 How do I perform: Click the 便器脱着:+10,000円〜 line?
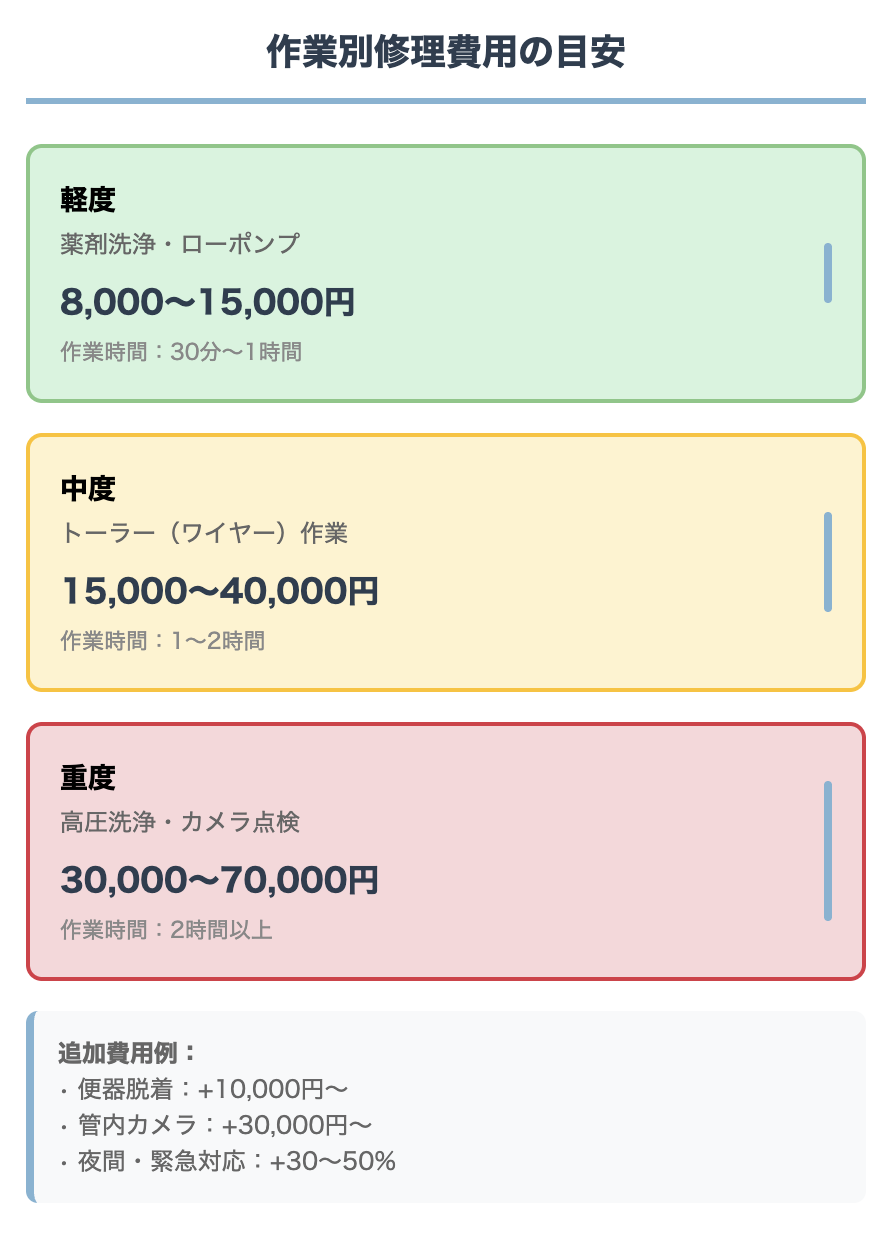(x=203, y=1089)
